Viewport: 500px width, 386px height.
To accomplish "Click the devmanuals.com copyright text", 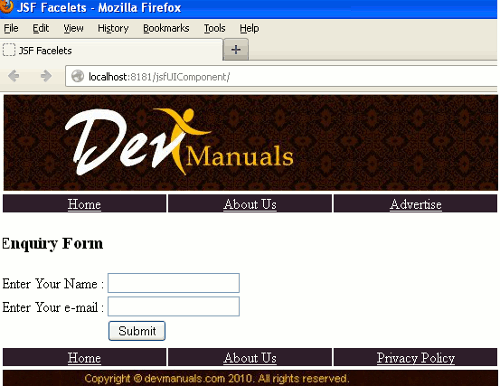I will (217, 378).
